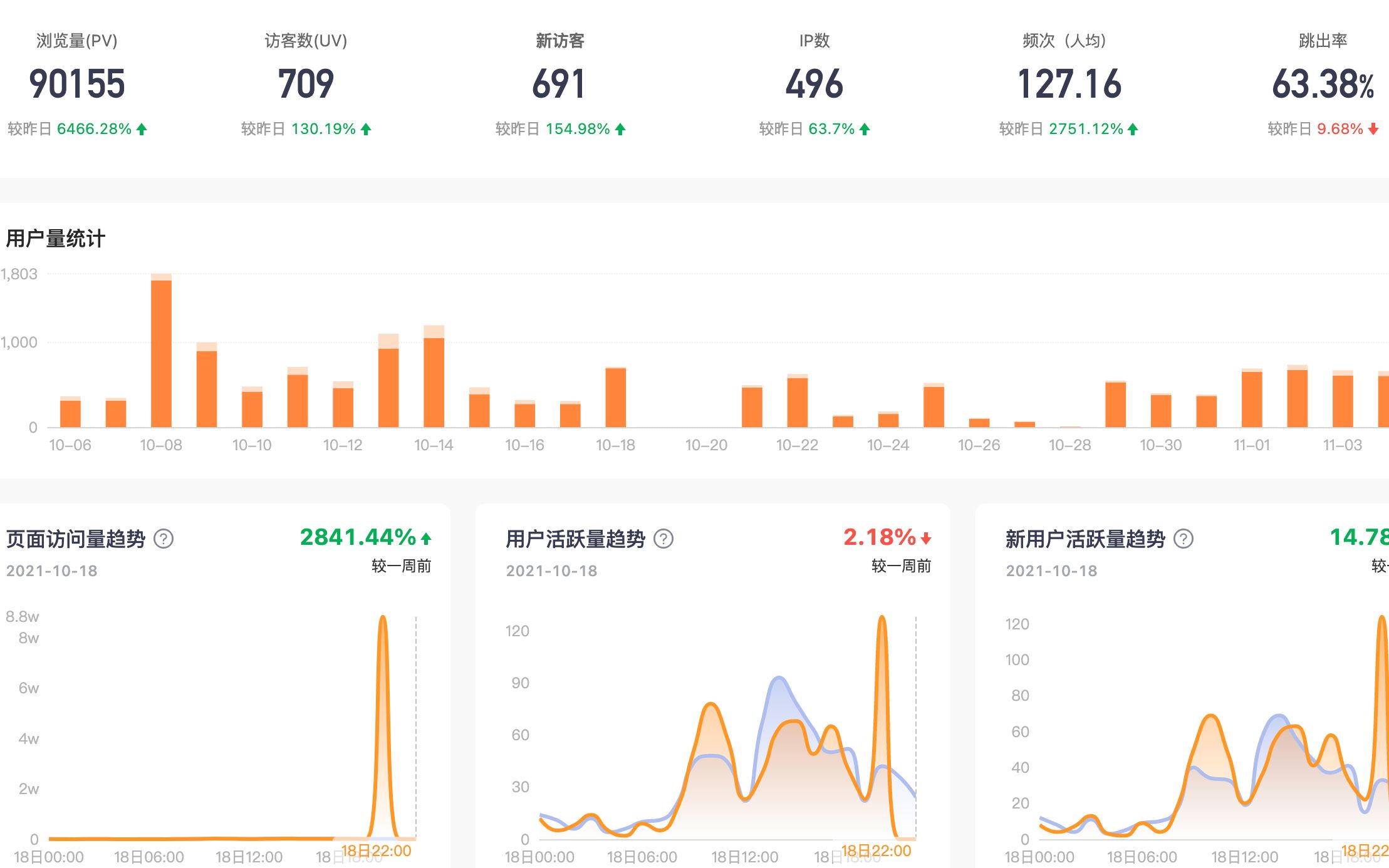
Task: Click the 10-14 bar in user chart
Action: click(x=434, y=376)
